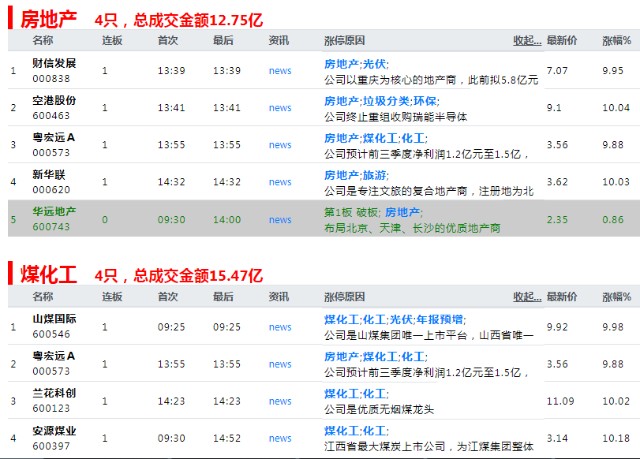Viewport: 640px width, 459px height.
Task: Click stock code 000838
Action: (51, 78)
